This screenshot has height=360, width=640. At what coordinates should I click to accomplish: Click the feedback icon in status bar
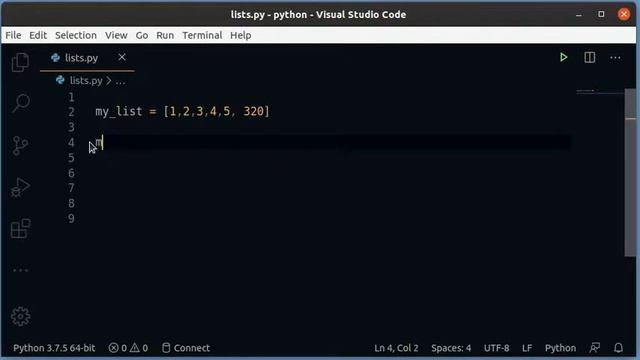click(x=595, y=348)
